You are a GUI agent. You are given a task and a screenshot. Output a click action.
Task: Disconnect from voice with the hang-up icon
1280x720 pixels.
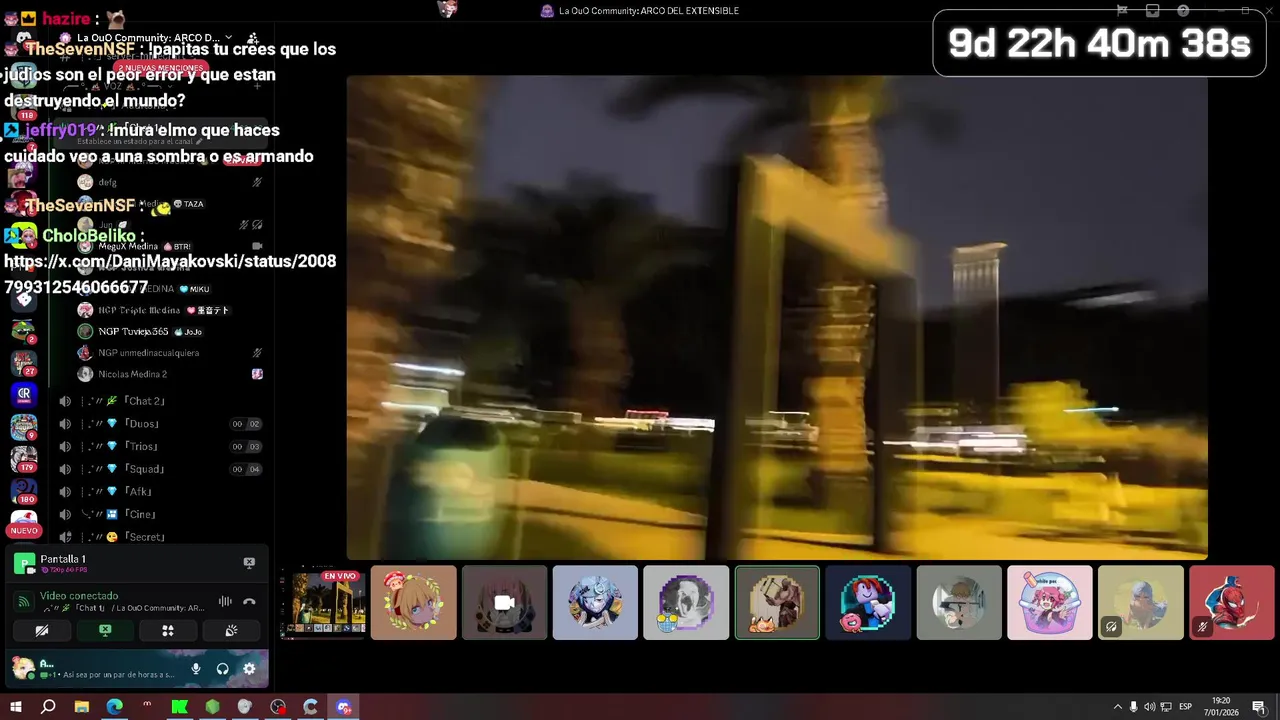[x=249, y=601]
